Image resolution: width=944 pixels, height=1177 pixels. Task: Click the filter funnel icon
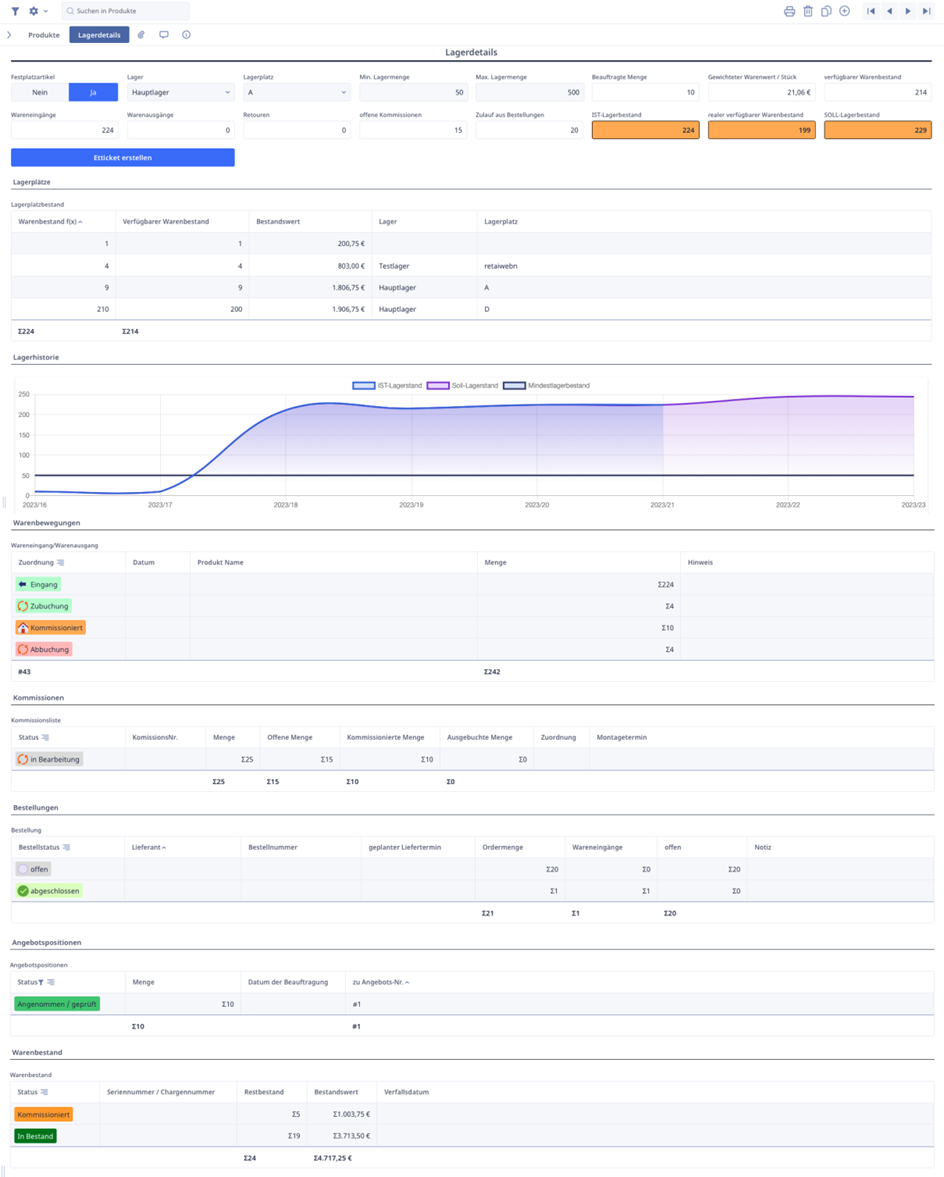point(15,11)
